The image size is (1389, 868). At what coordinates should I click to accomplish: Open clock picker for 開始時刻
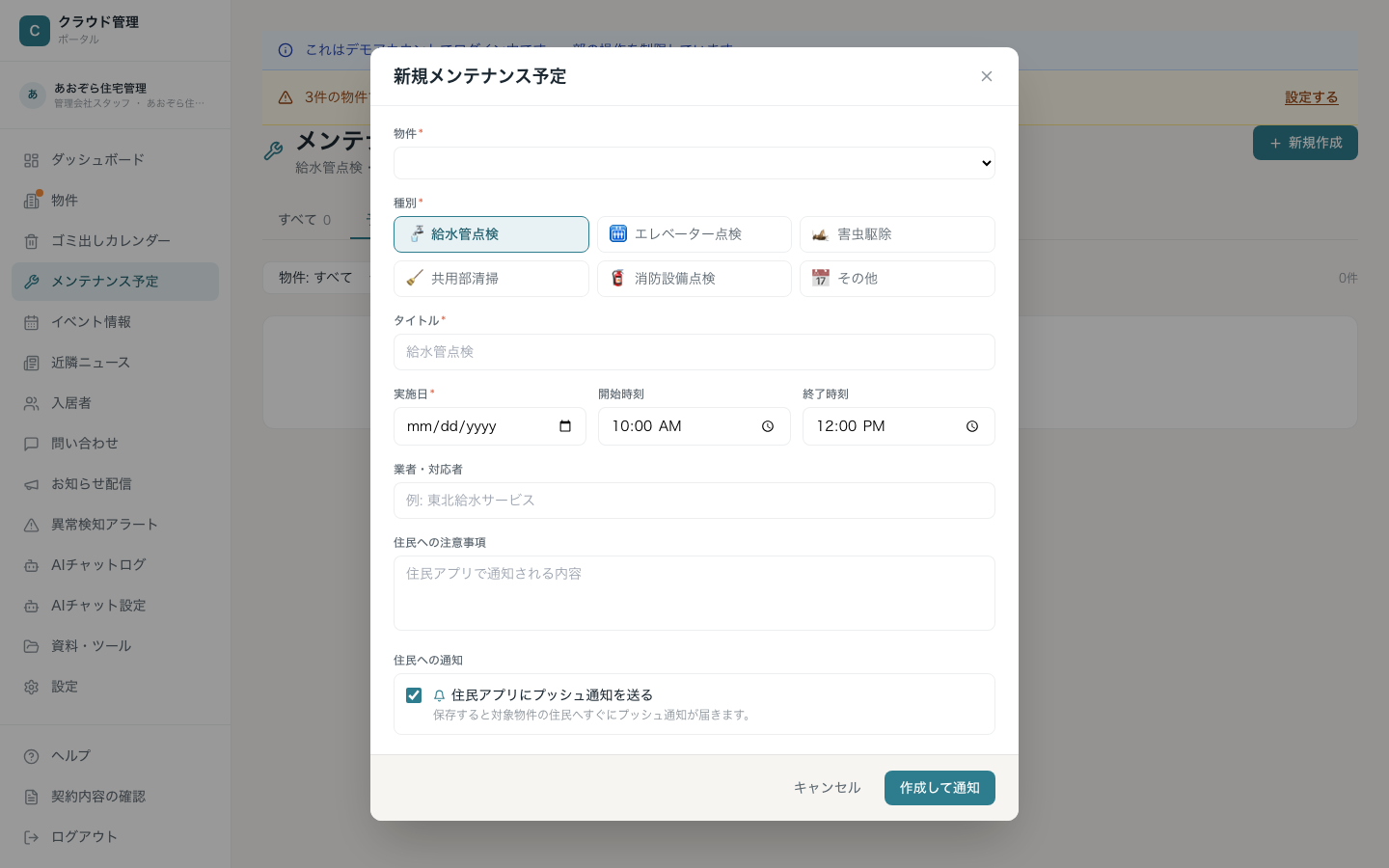[768, 426]
